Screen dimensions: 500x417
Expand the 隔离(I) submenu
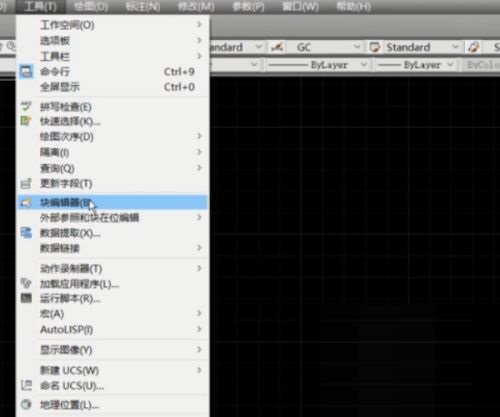coord(113,152)
